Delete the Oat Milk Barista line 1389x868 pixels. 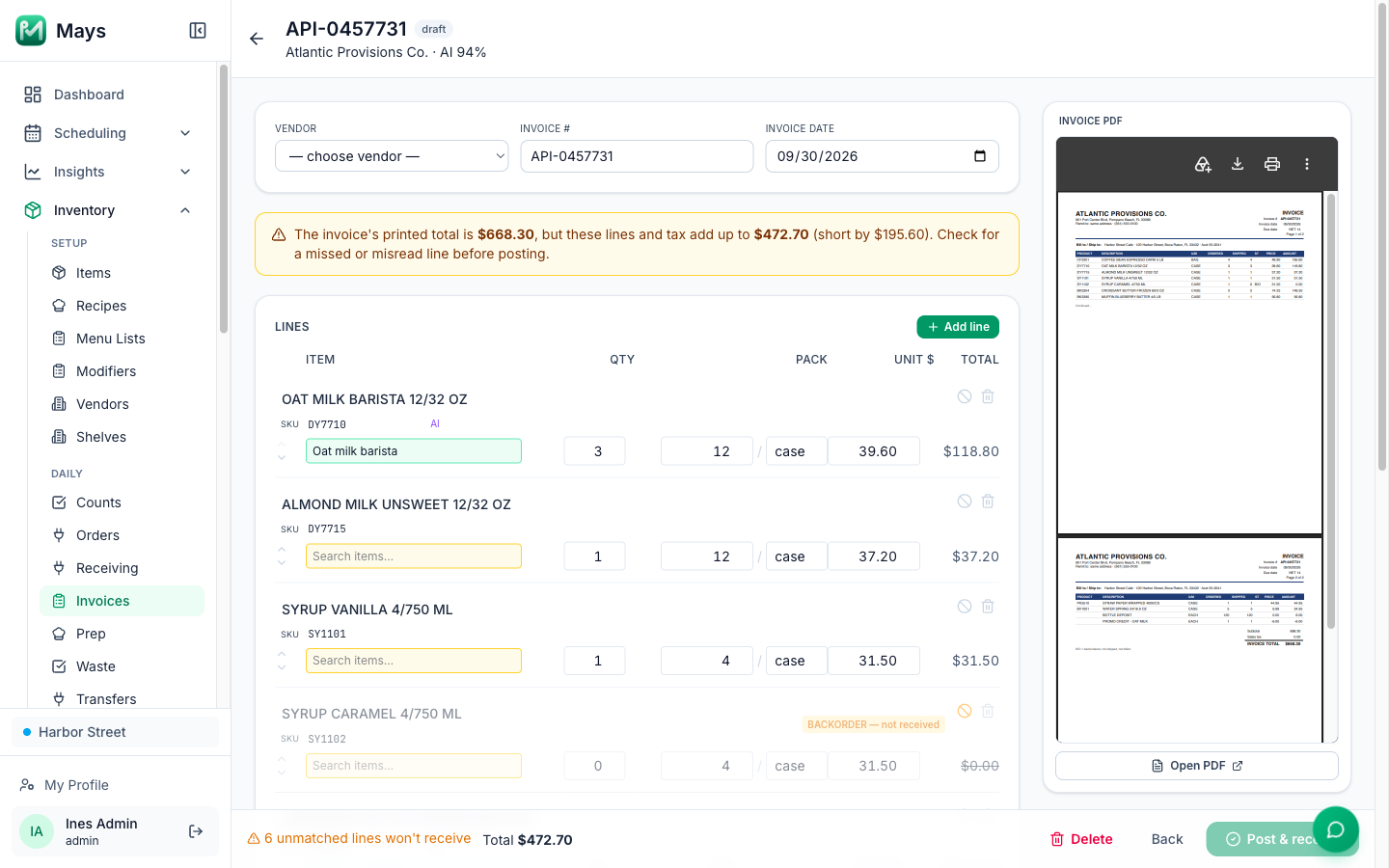point(988,396)
